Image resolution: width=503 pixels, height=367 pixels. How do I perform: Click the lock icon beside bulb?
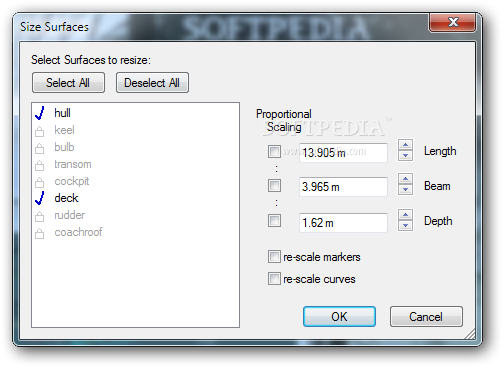point(39,148)
